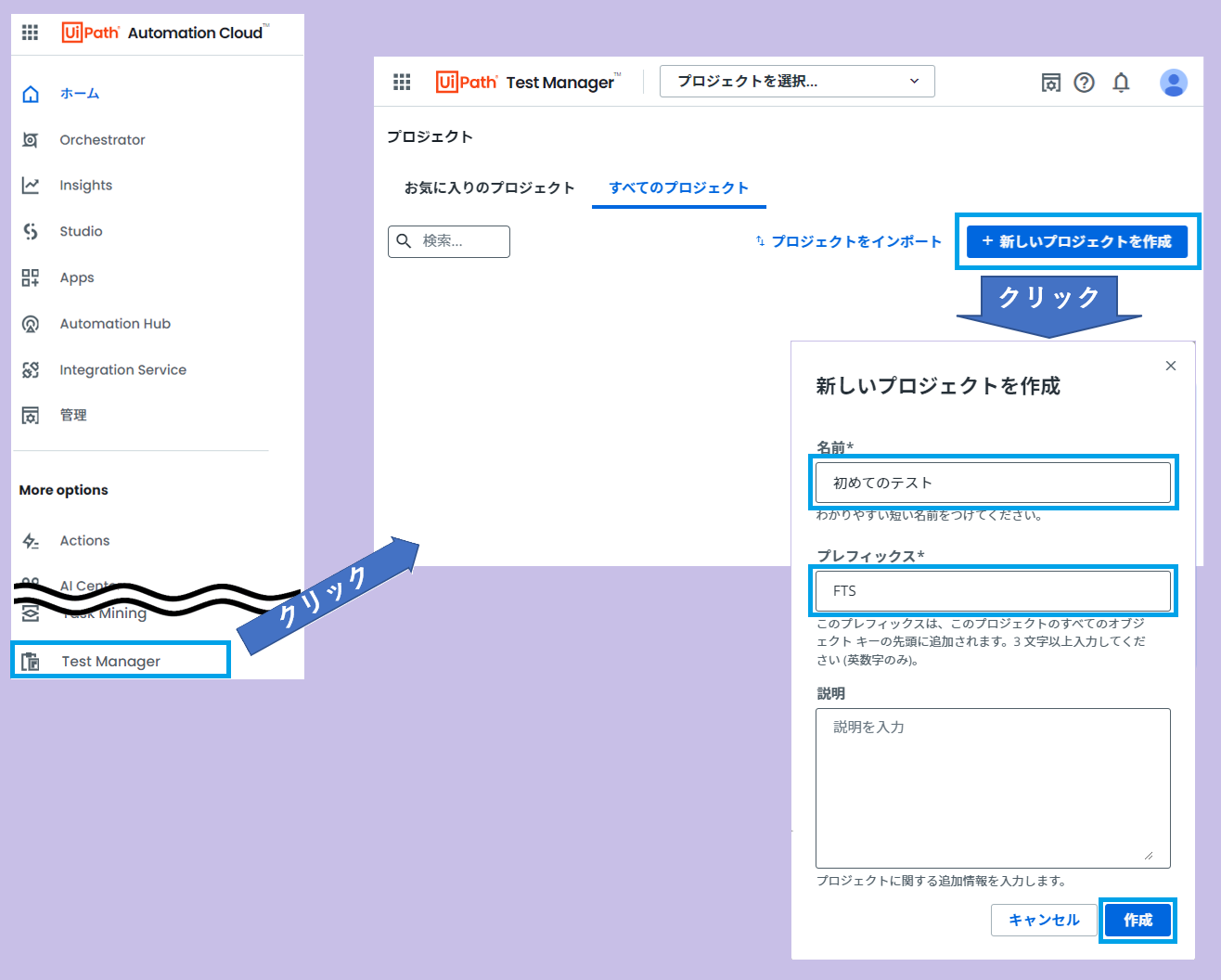Click the Studio sidebar icon
1221x980 pixels.
pyautogui.click(x=31, y=232)
